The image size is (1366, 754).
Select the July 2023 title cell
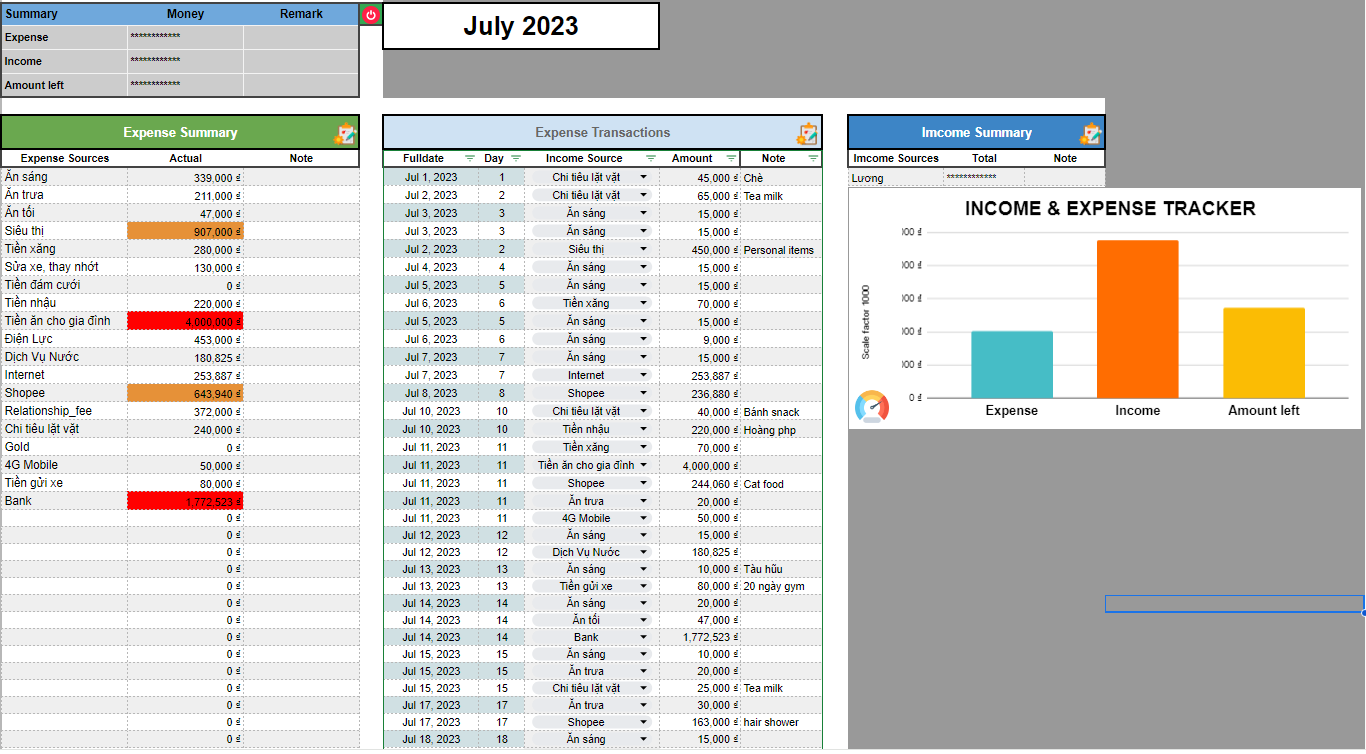point(520,26)
